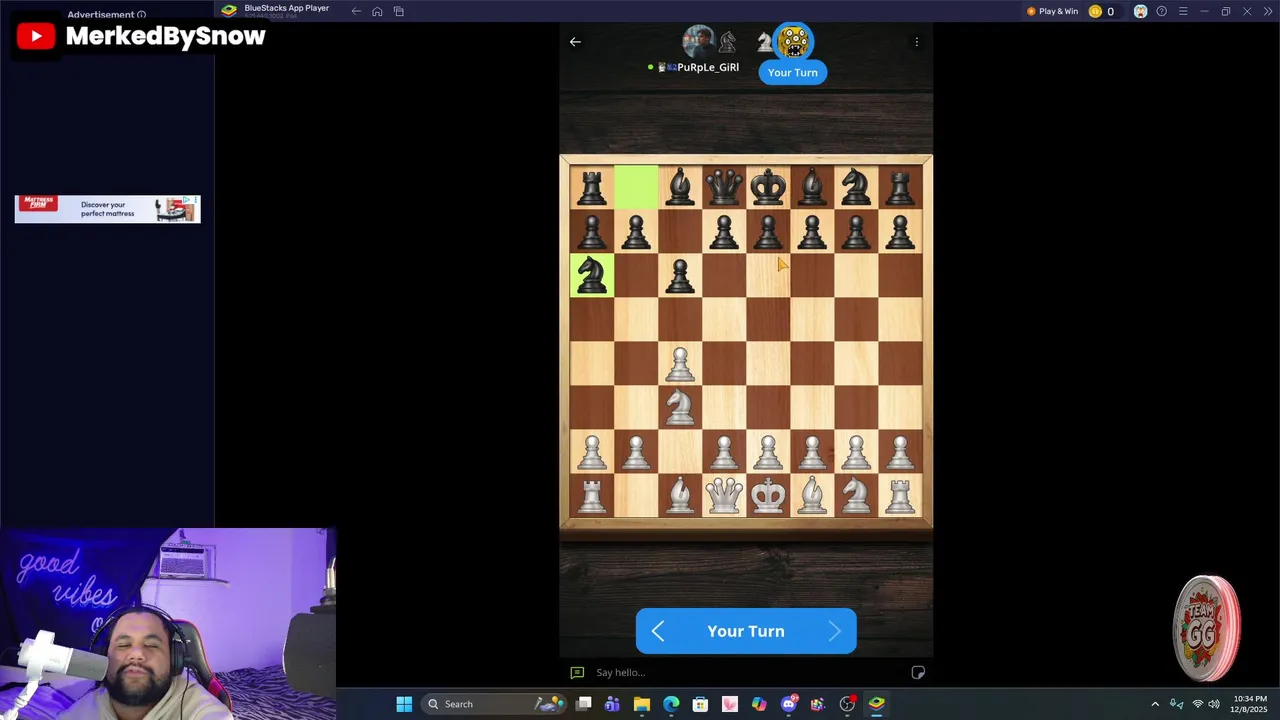
Task: Open Microsoft Store from taskbar
Action: (700, 704)
